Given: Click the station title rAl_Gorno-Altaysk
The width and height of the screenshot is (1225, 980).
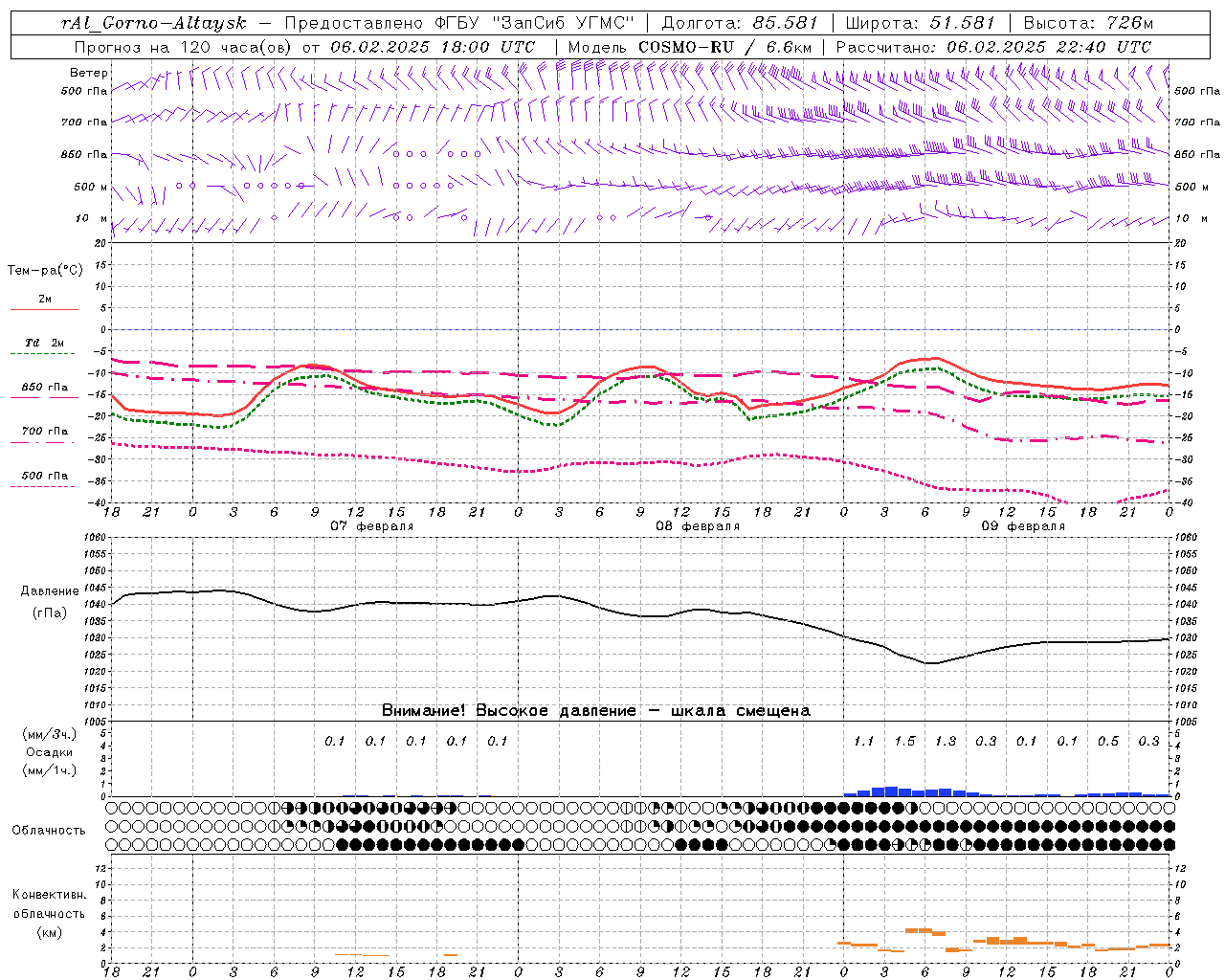Looking at the screenshot, I should (x=156, y=23).
